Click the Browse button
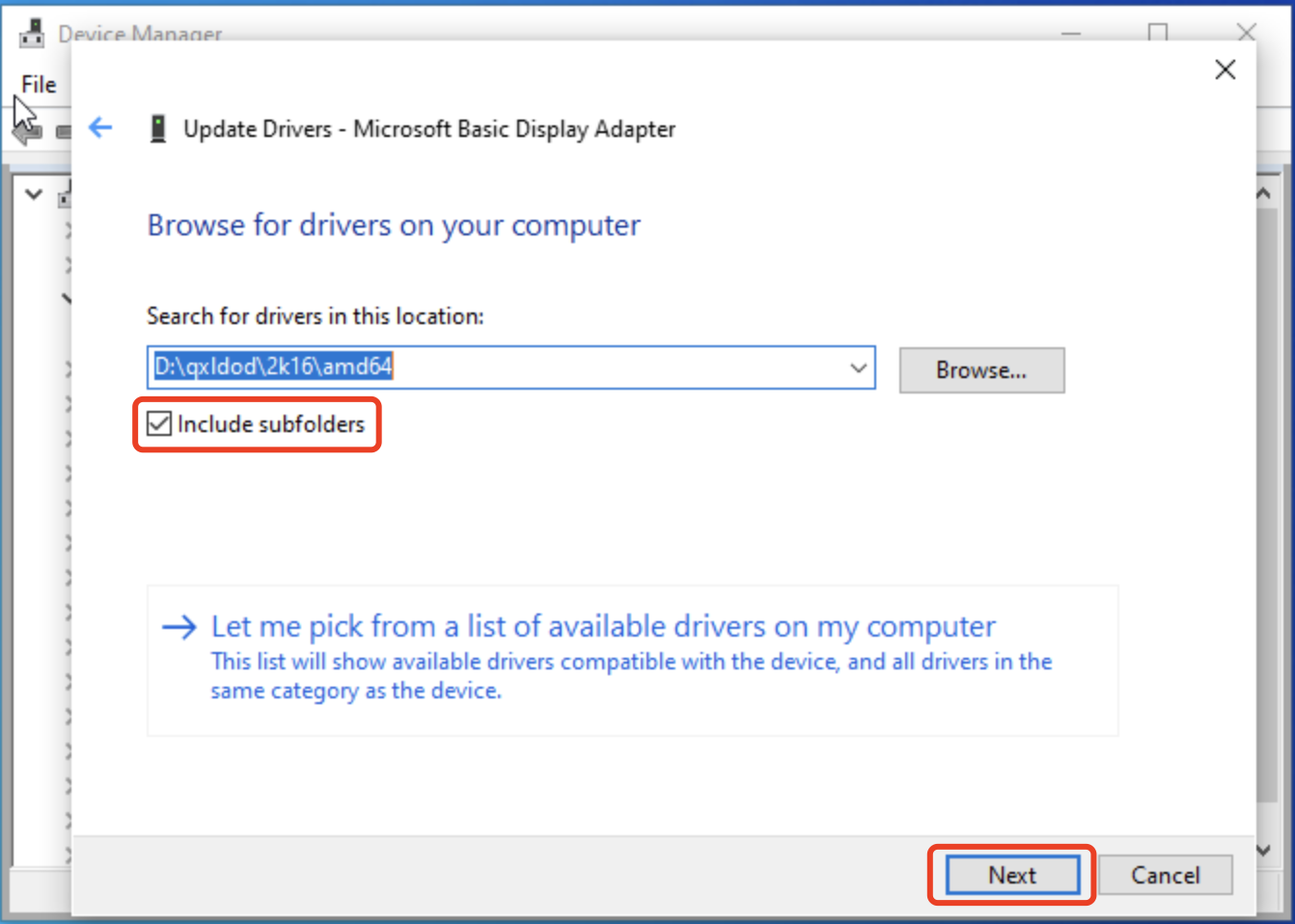1295x924 pixels. point(981,369)
